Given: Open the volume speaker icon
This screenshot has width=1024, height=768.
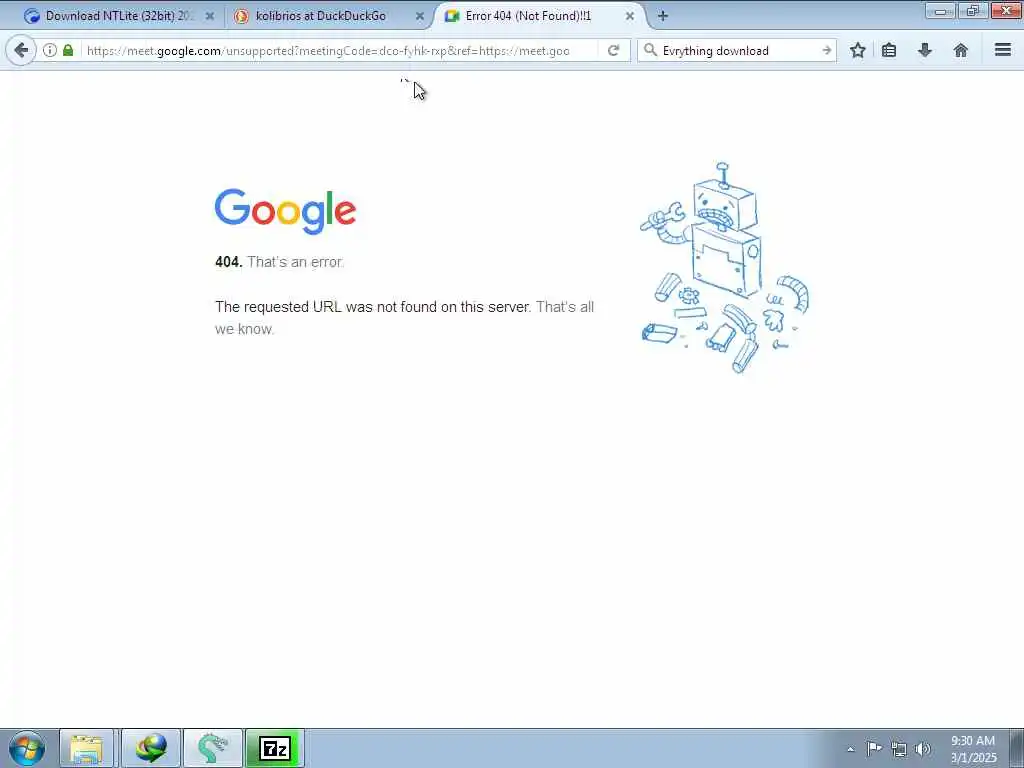Looking at the screenshot, I should point(922,749).
